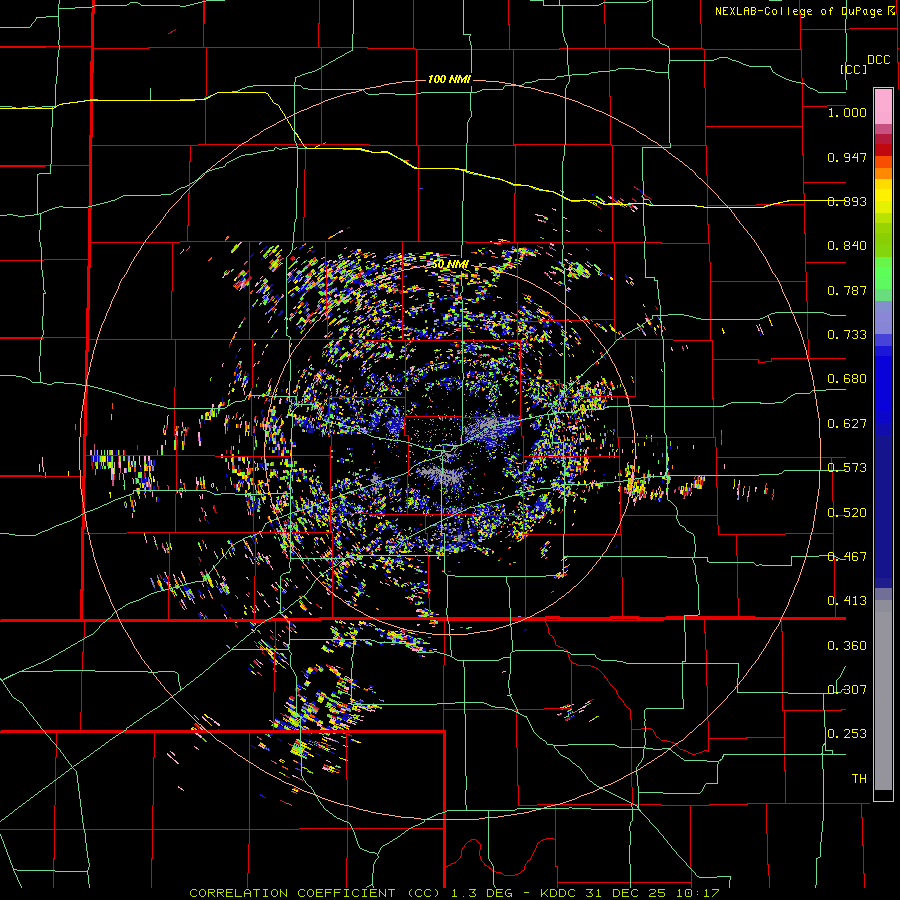
Task: Click the 0.787 scale value
Action: pyautogui.click(x=847, y=290)
